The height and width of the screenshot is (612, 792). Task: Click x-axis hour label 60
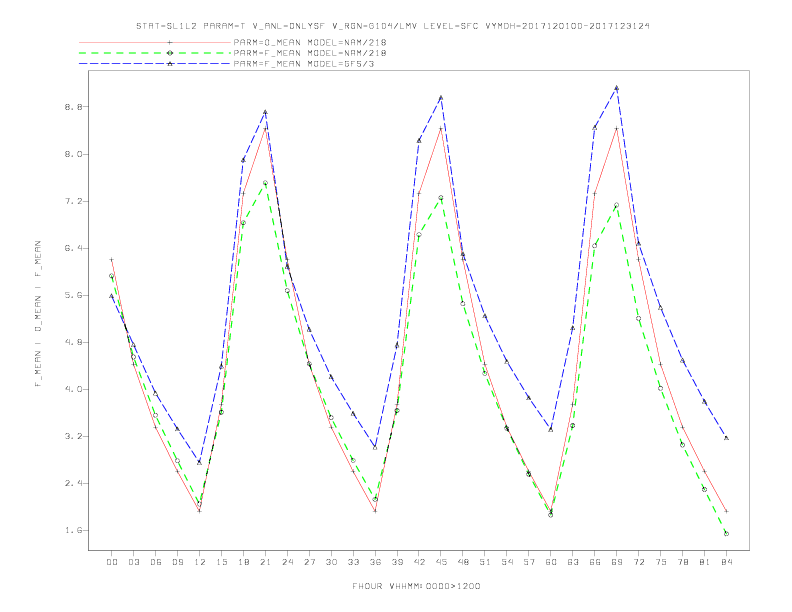coord(551,562)
